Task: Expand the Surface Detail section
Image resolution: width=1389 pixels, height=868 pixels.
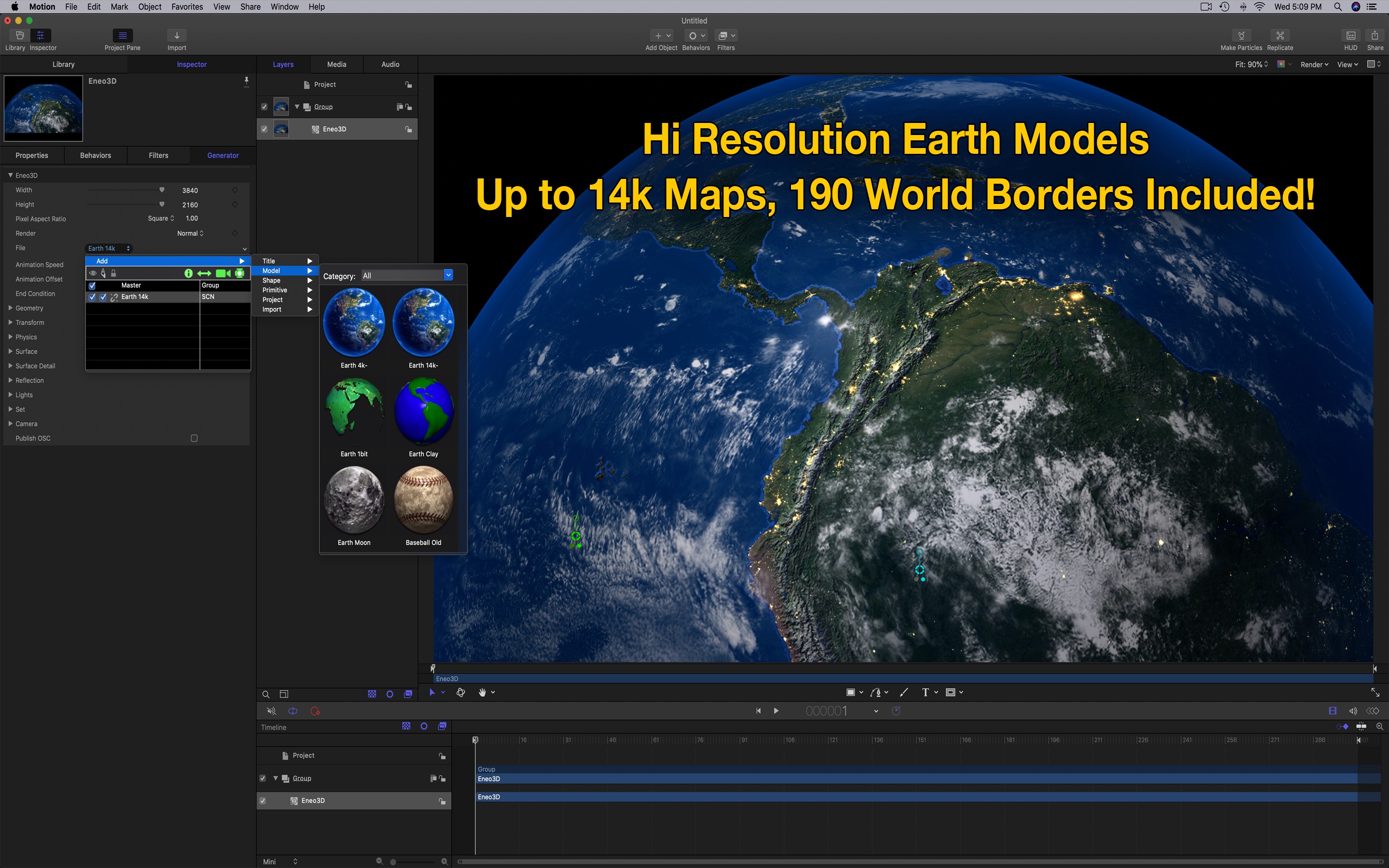Action: [10, 366]
